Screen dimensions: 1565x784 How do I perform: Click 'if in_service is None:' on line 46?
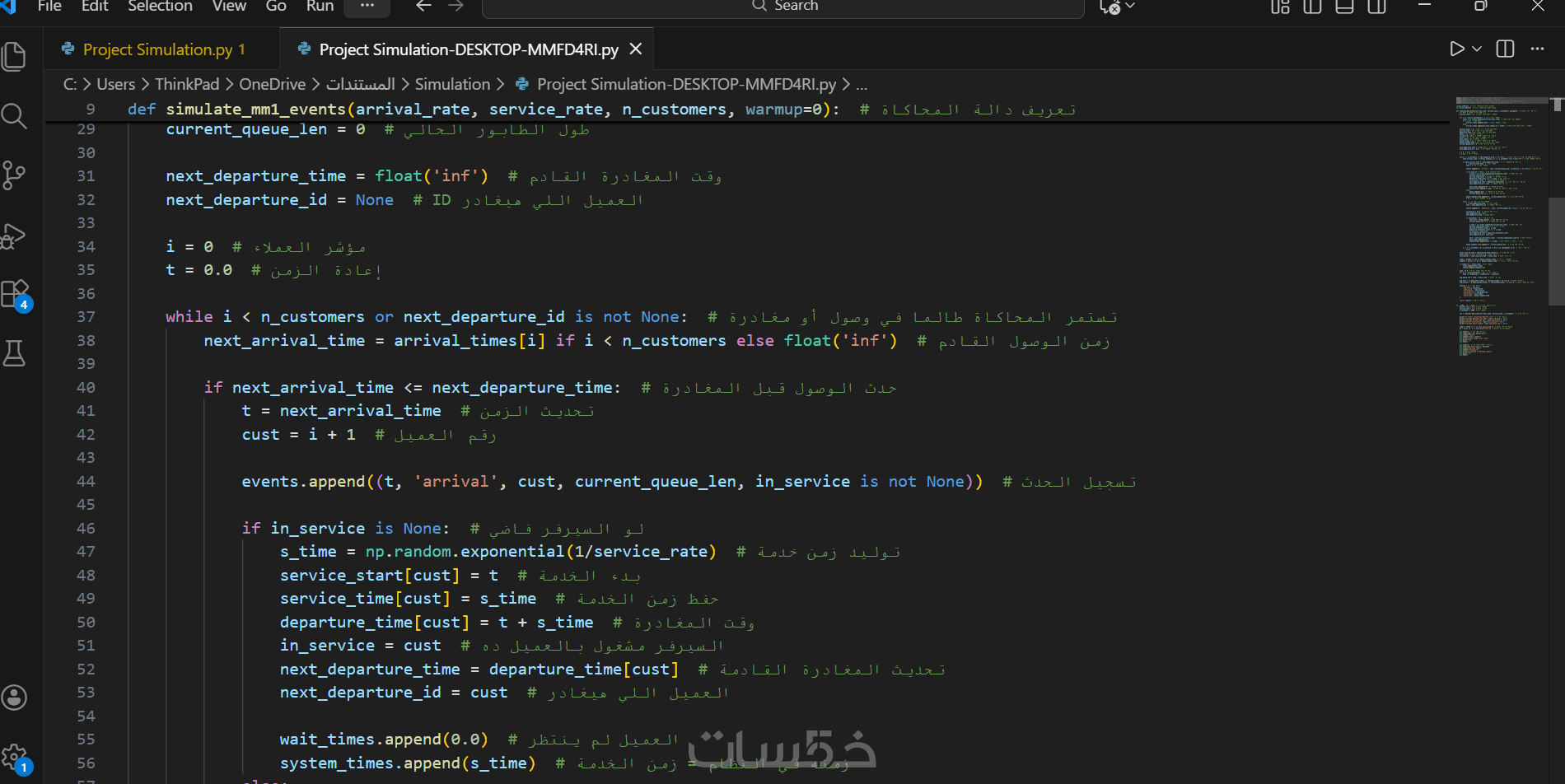tap(346, 529)
